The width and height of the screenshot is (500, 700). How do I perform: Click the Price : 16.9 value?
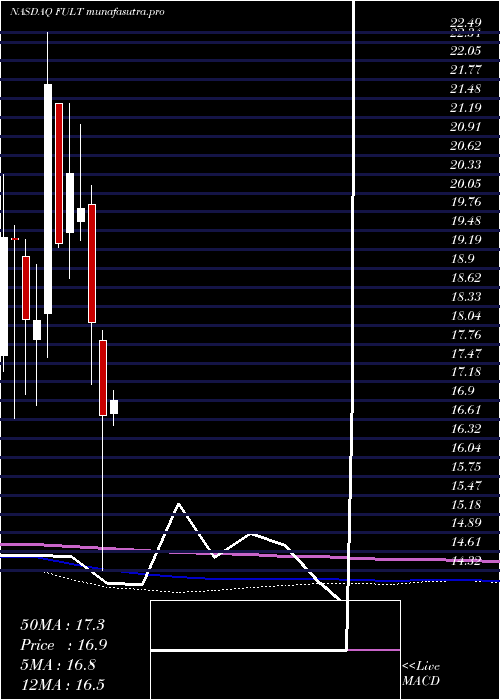[x=63, y=645]
